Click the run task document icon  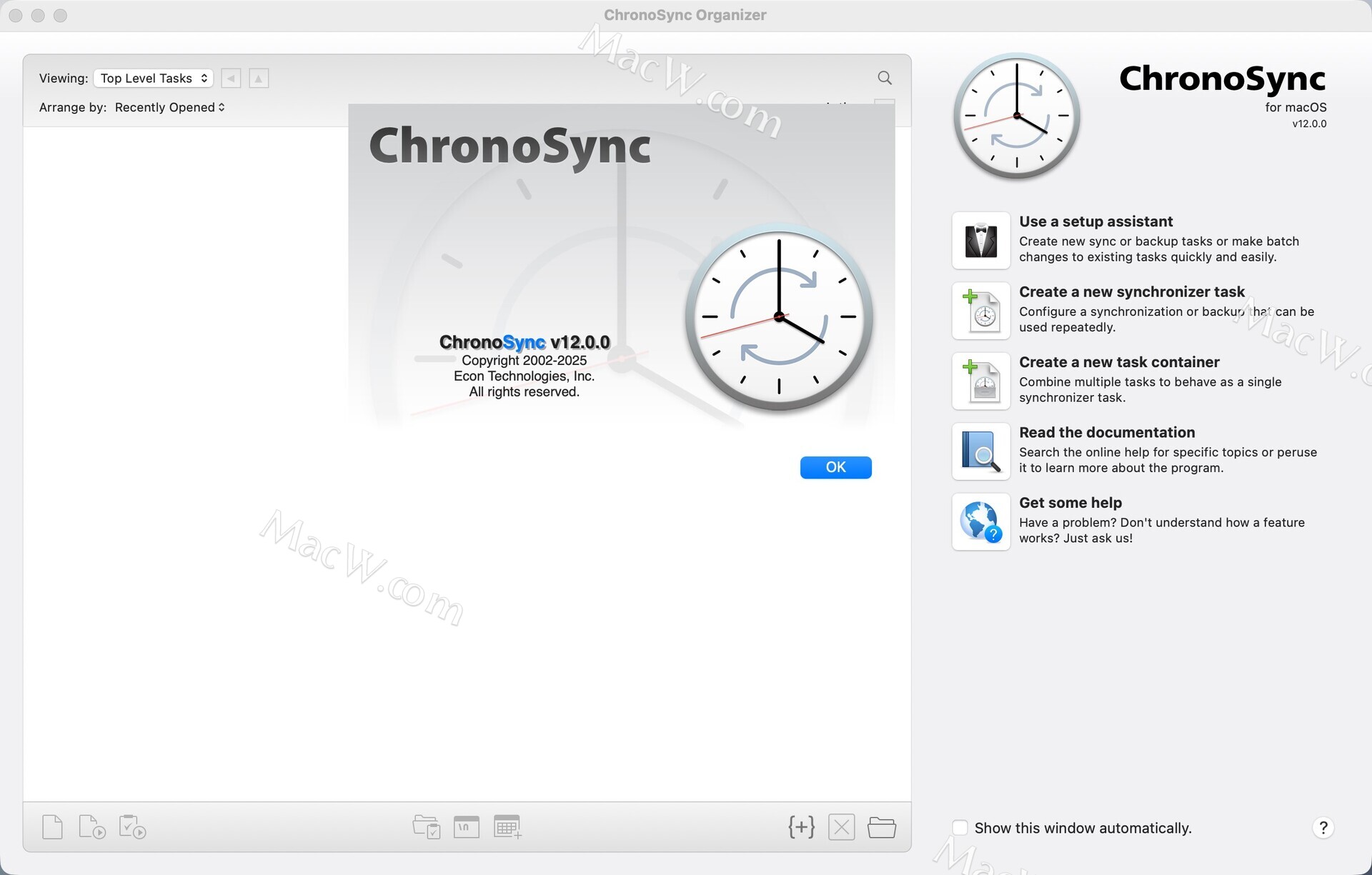coord(91,827)
